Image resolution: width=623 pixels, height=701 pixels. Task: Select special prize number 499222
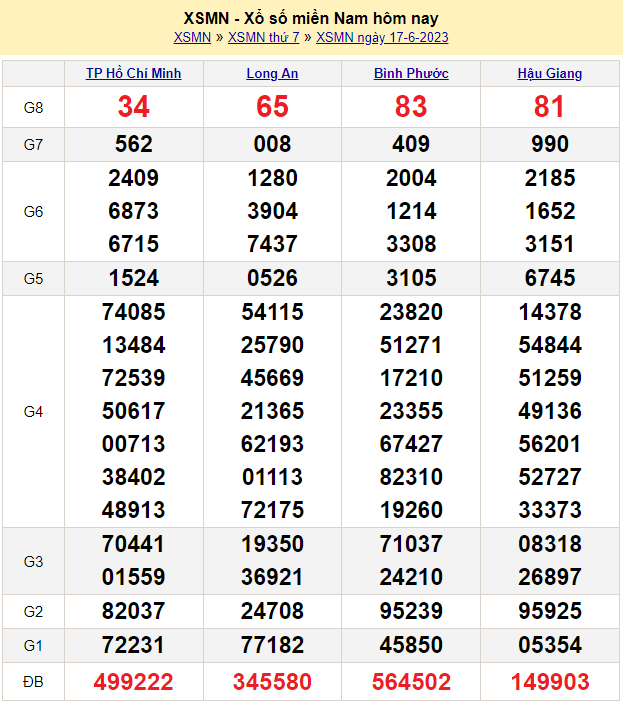pos(133,682)
